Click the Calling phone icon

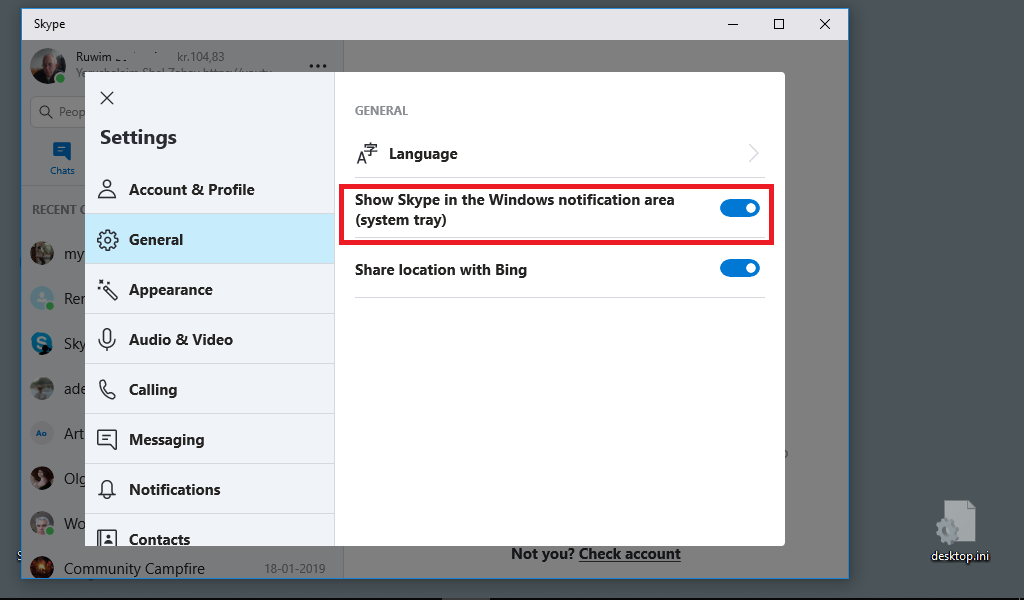(107, 390)
